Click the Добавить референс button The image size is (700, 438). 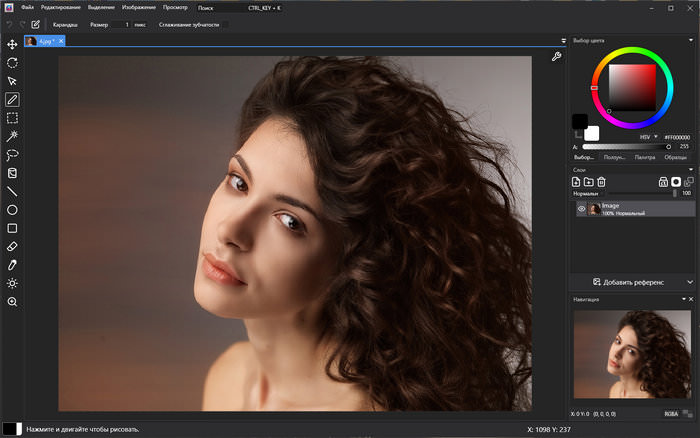628,282
